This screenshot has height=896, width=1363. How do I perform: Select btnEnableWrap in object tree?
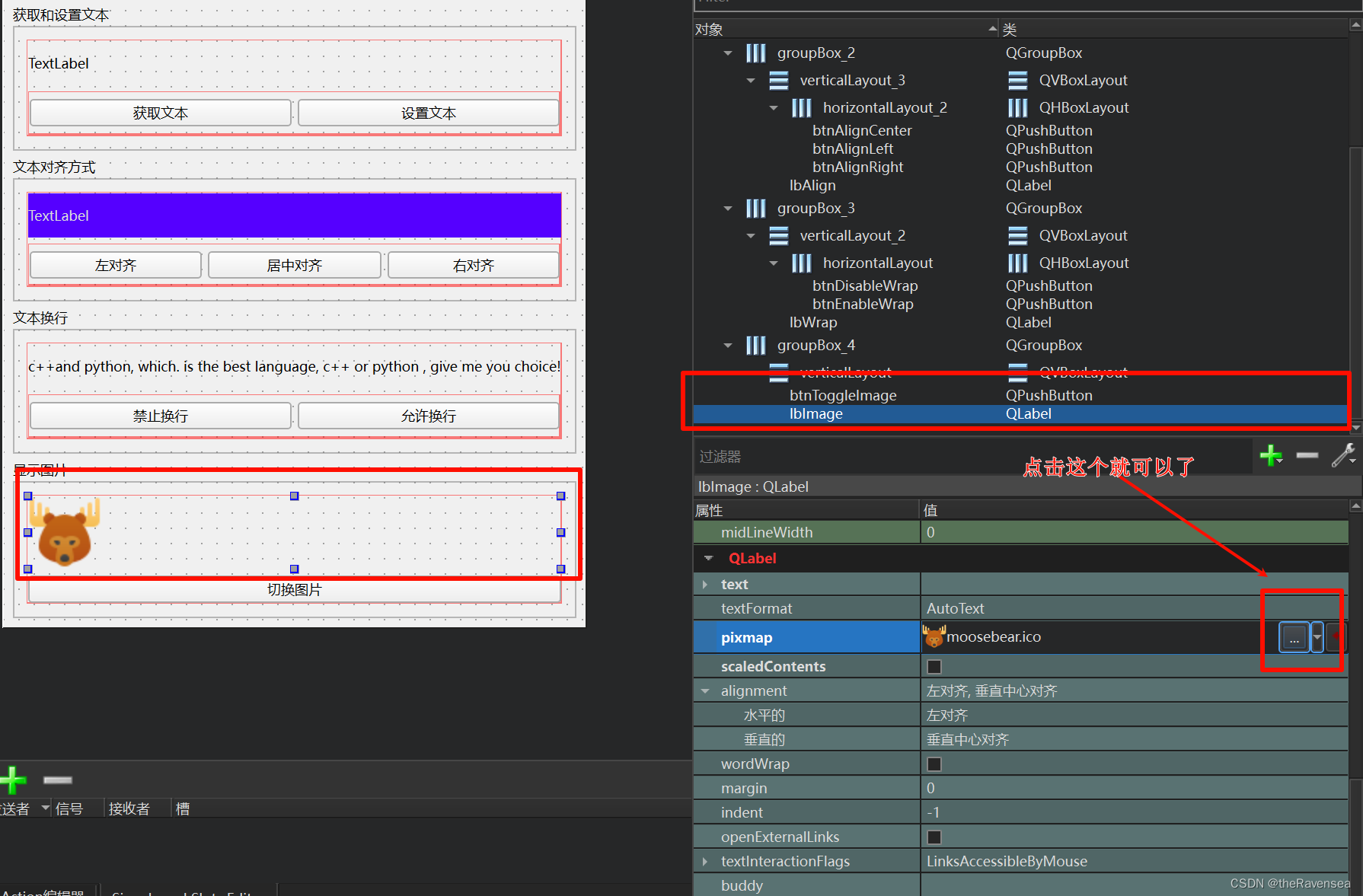click(863, 305)
